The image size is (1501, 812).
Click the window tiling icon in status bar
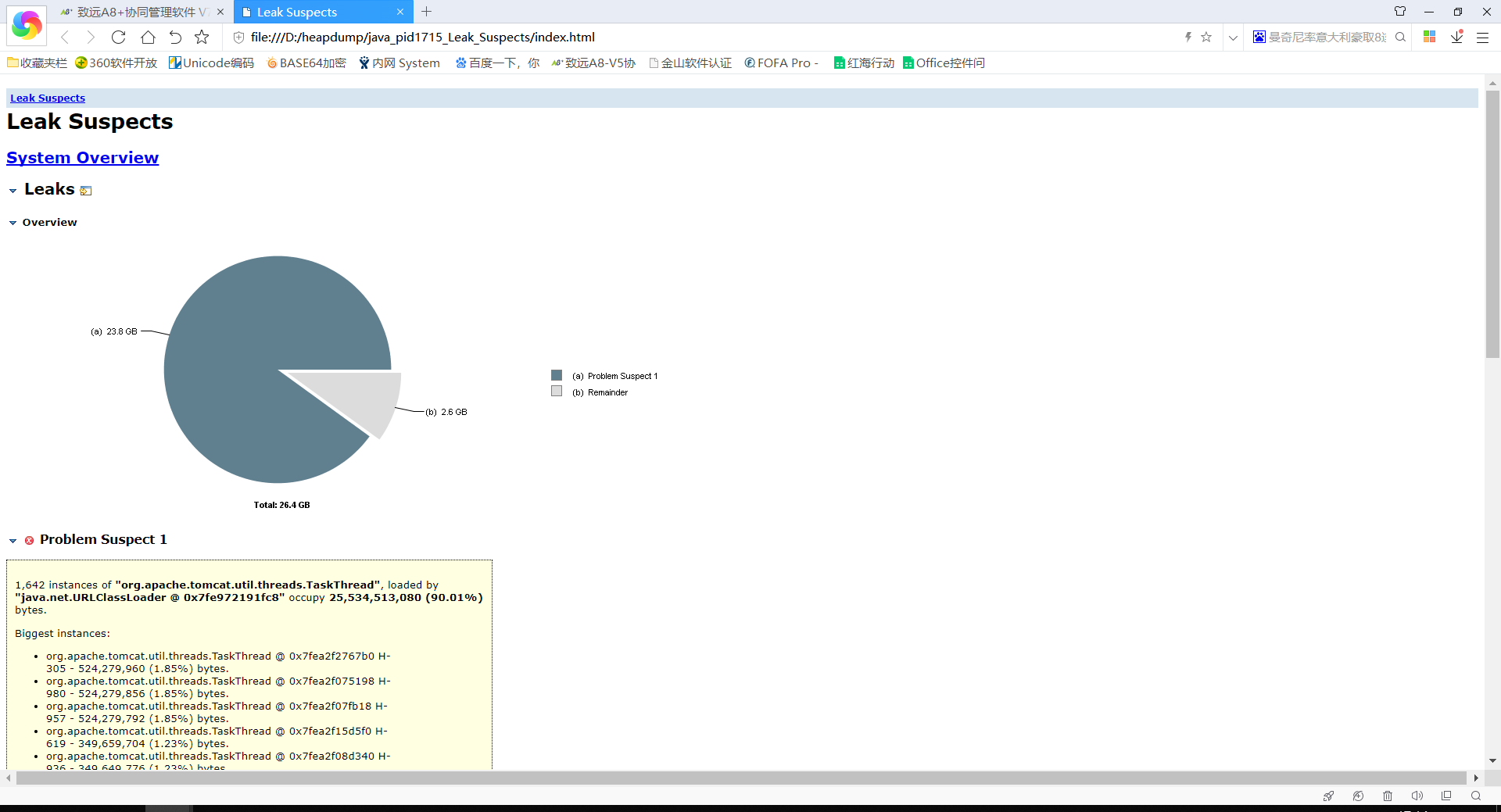(x=1446, y=796)
